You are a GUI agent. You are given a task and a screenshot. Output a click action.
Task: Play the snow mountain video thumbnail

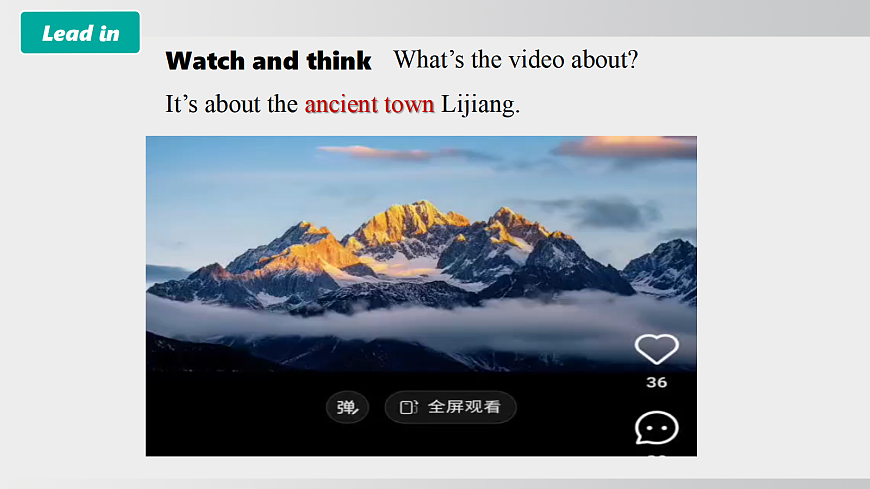pyautogui.click(x=421, y=296)
